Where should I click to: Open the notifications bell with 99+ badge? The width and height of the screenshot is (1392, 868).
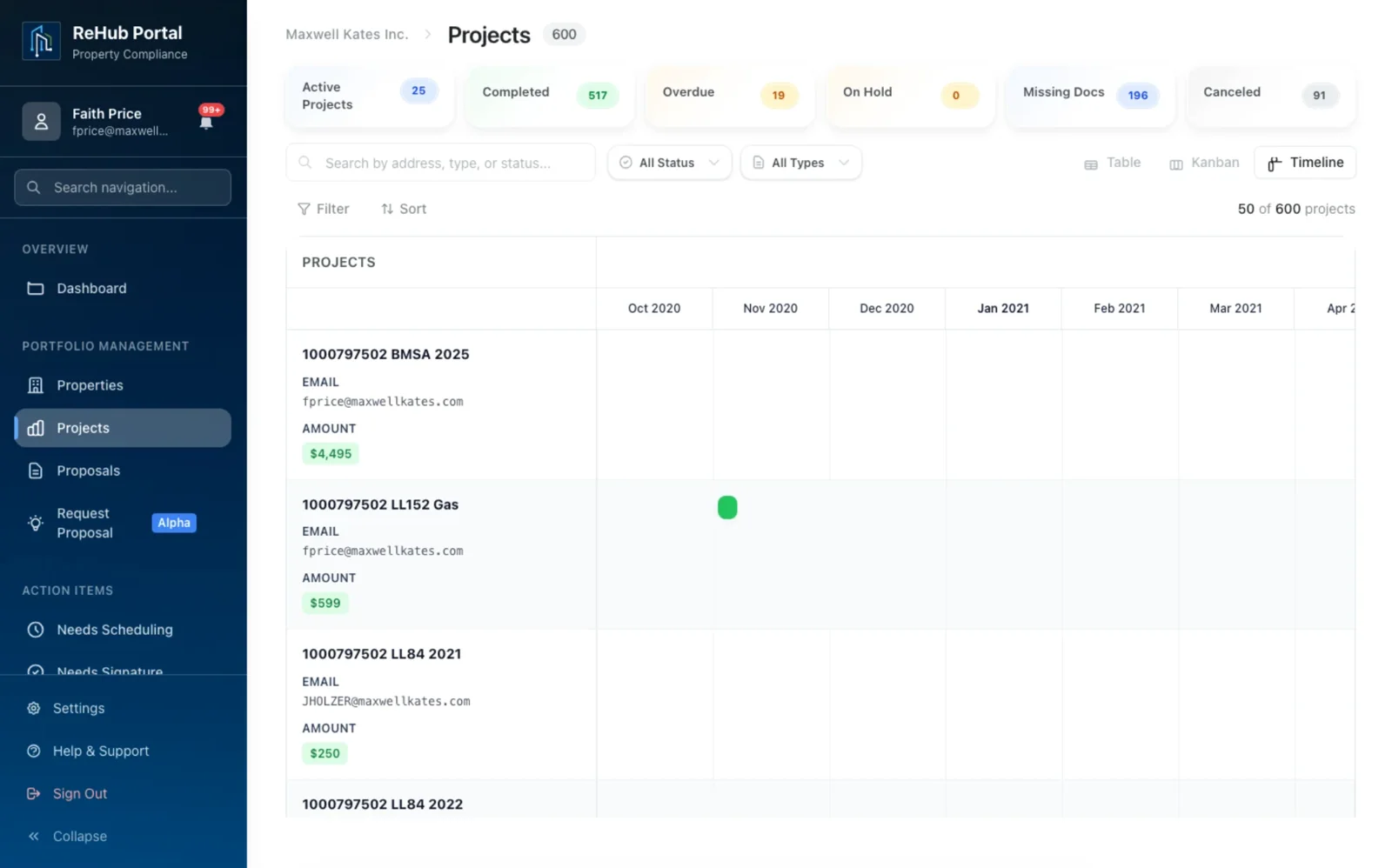tap(207, 119)
